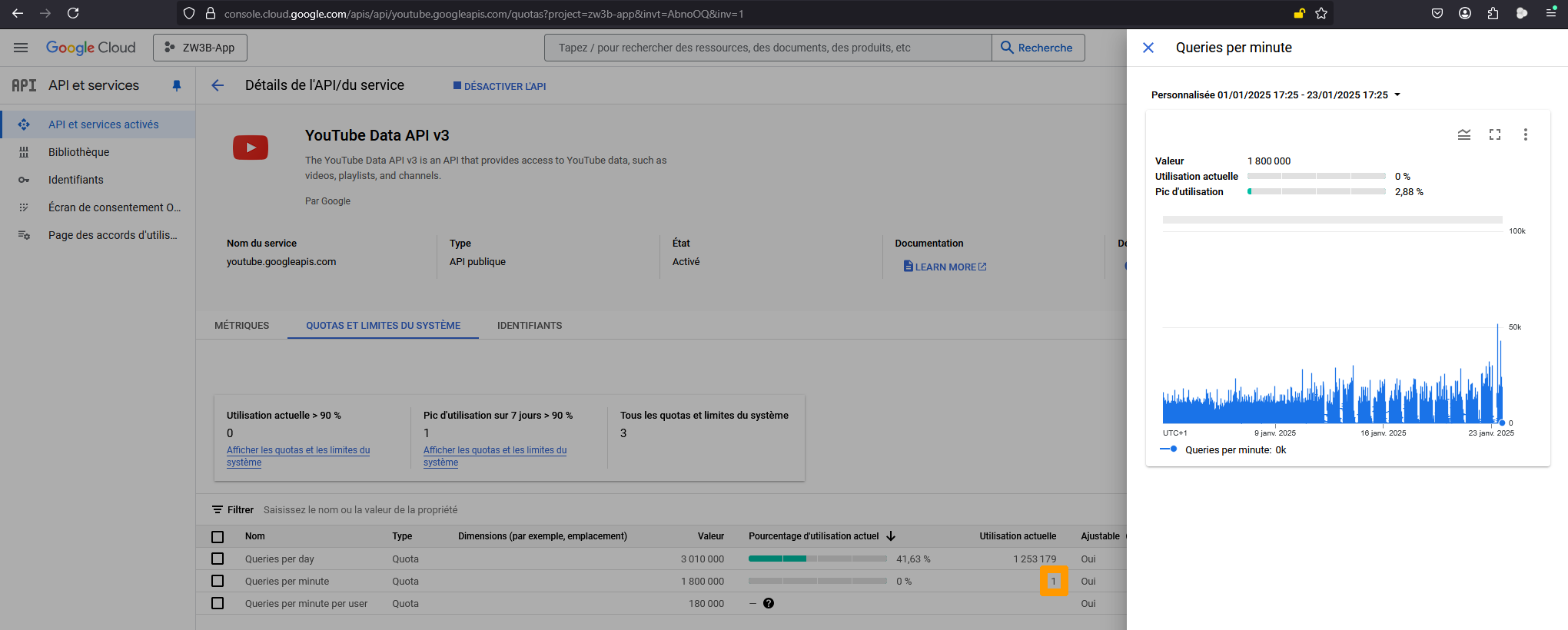Reload the page with the refresh icon
1568x630 pixels.
point(73,13)
